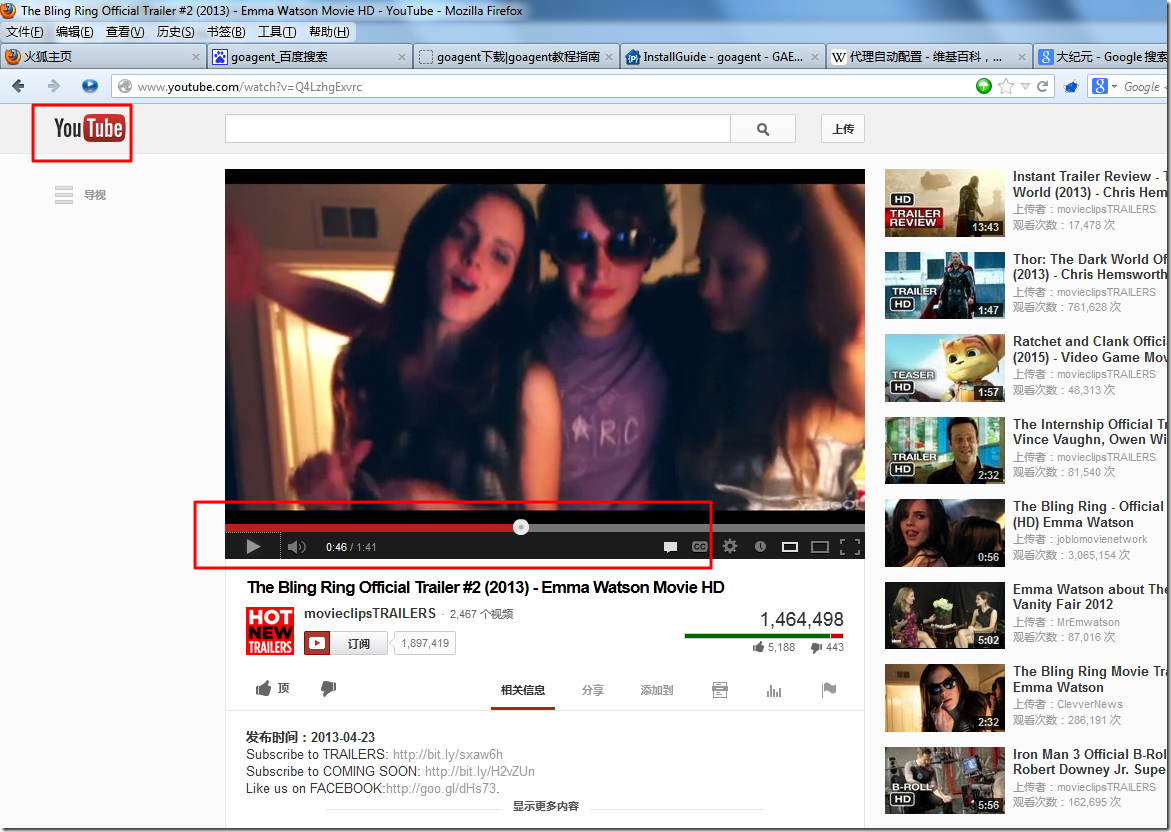Switch to 代理自动配置 - 维基百科 tab
This screenshot has height=832, width=1171.
pos(928,57)
